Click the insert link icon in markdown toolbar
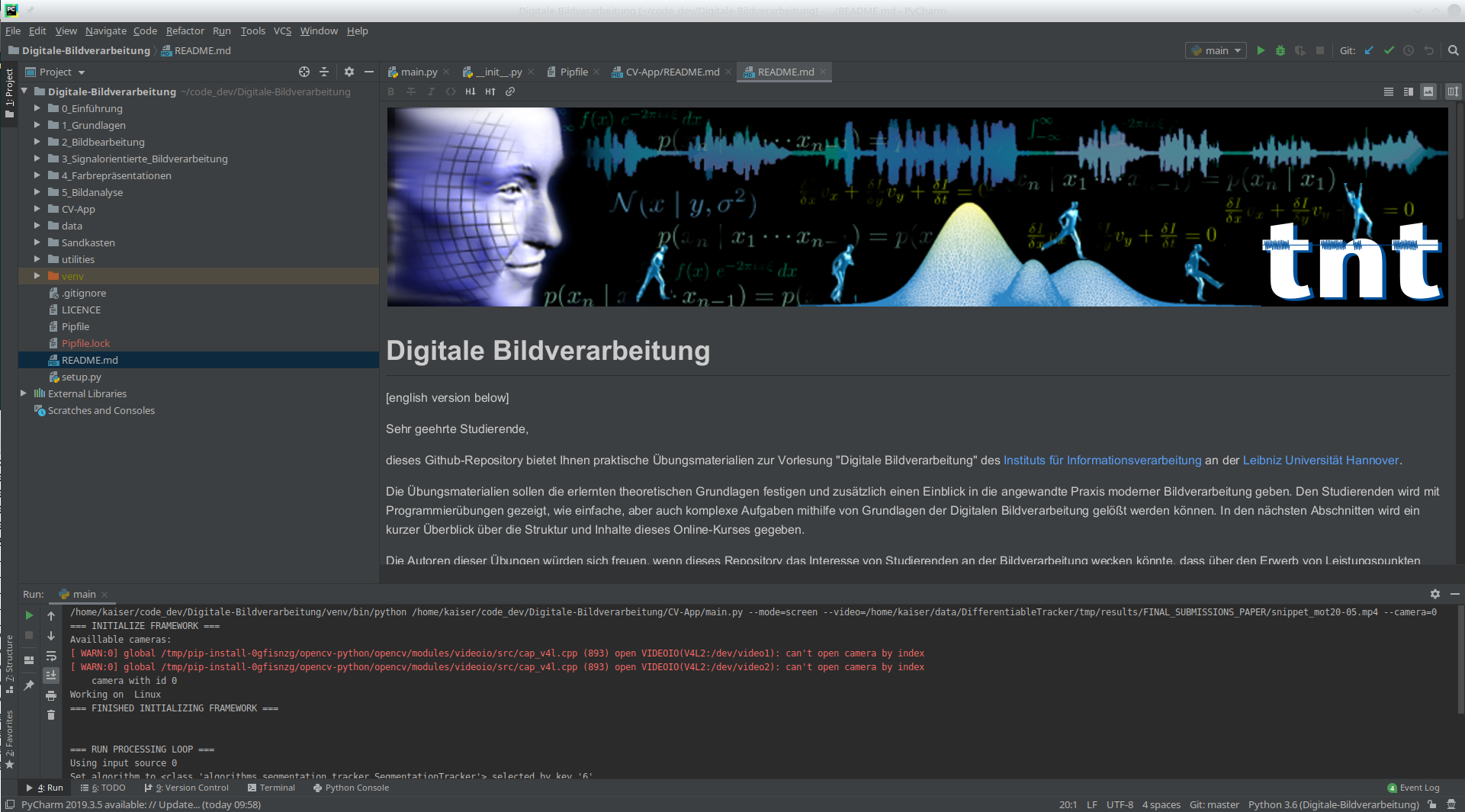Image resolution: width=1465 pixels, height=812 pixels. coord(510,91)
